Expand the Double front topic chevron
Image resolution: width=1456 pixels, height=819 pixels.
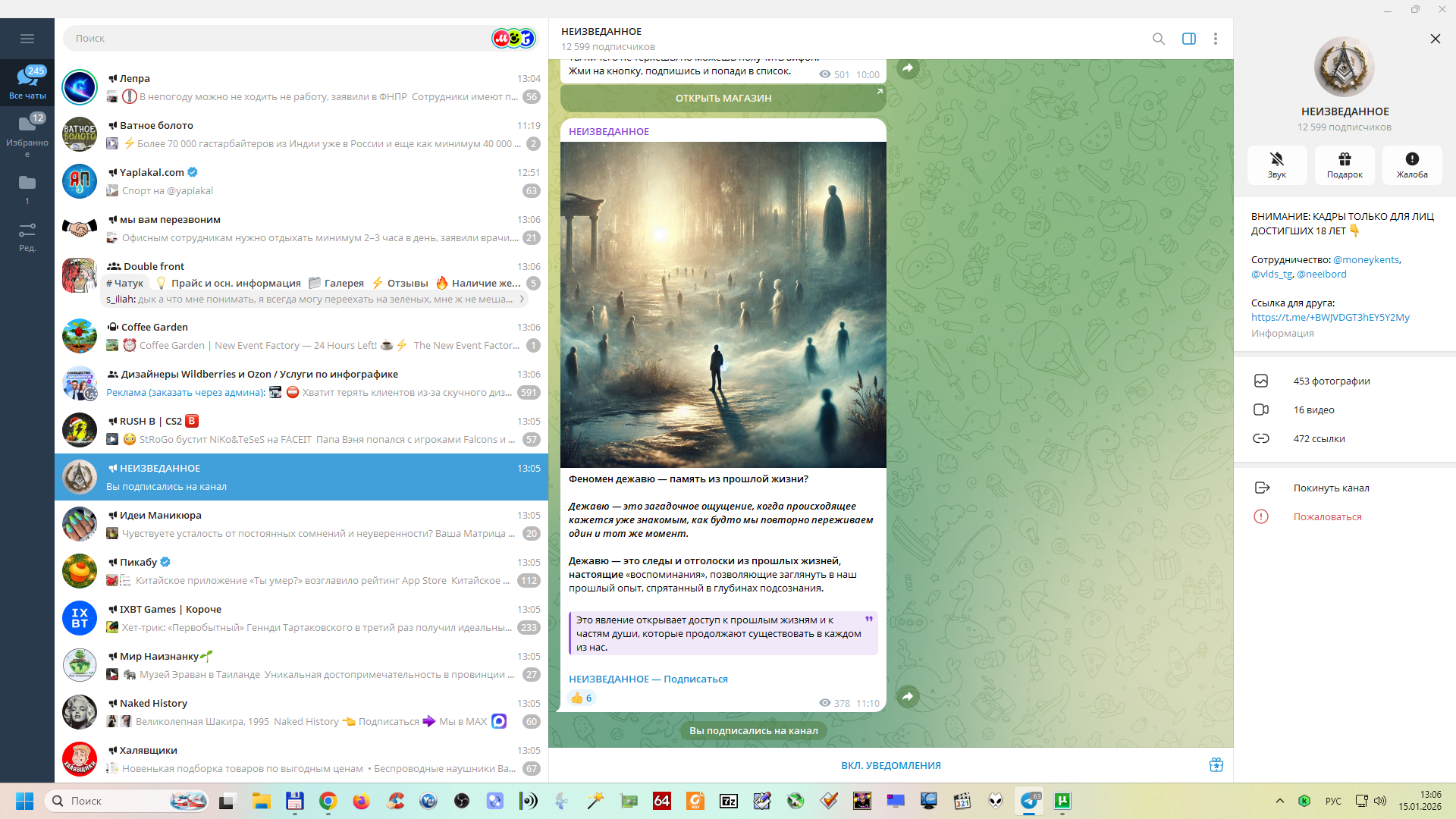click(x=522, y=300)
